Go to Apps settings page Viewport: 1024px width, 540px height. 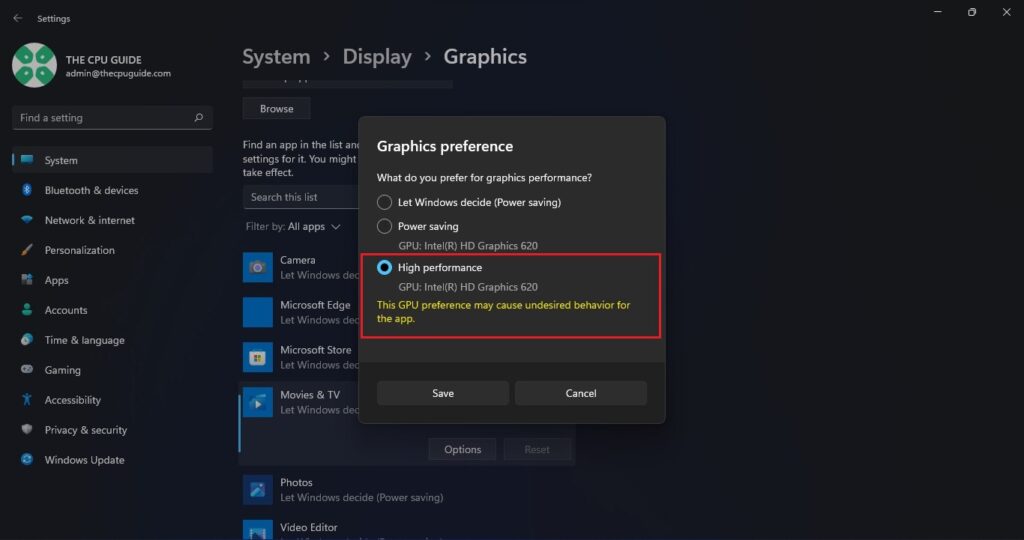click(112, 280)
